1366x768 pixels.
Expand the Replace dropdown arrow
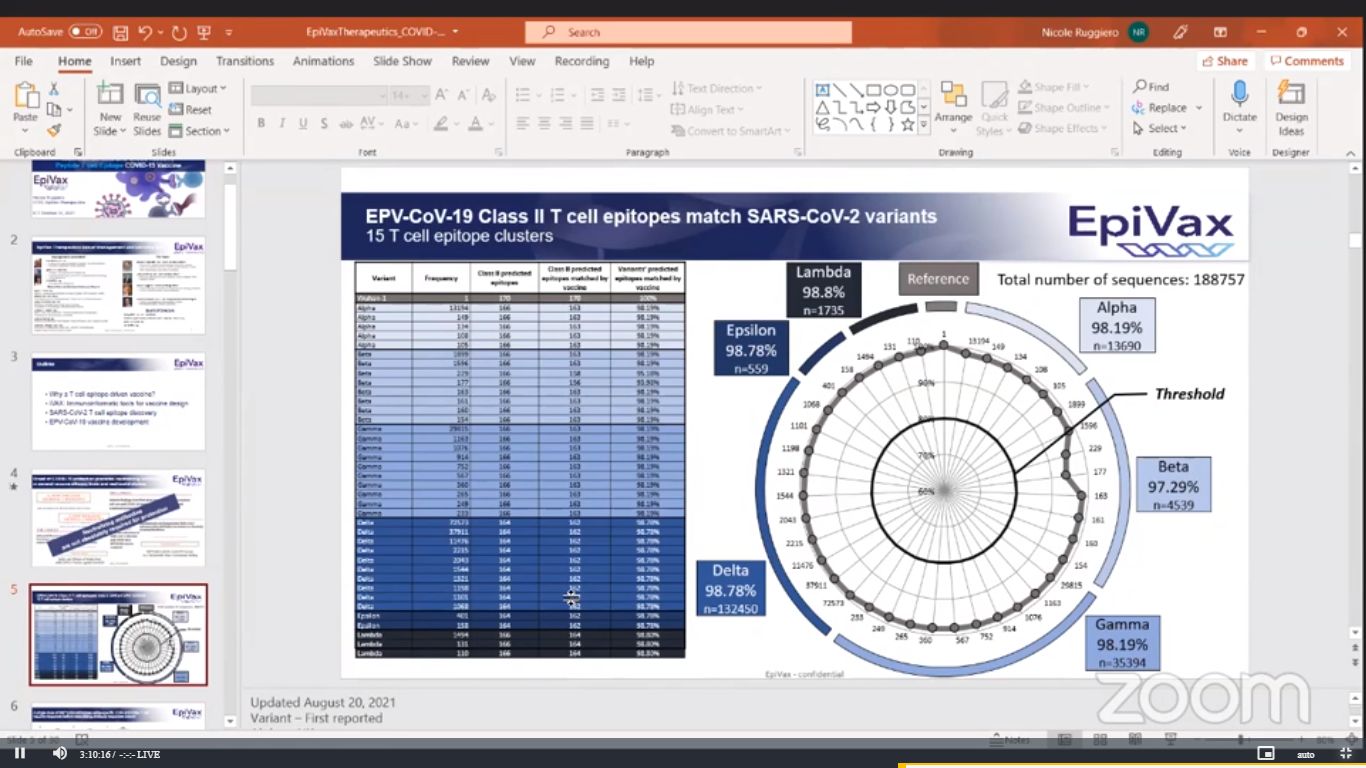pos(1198,108)
